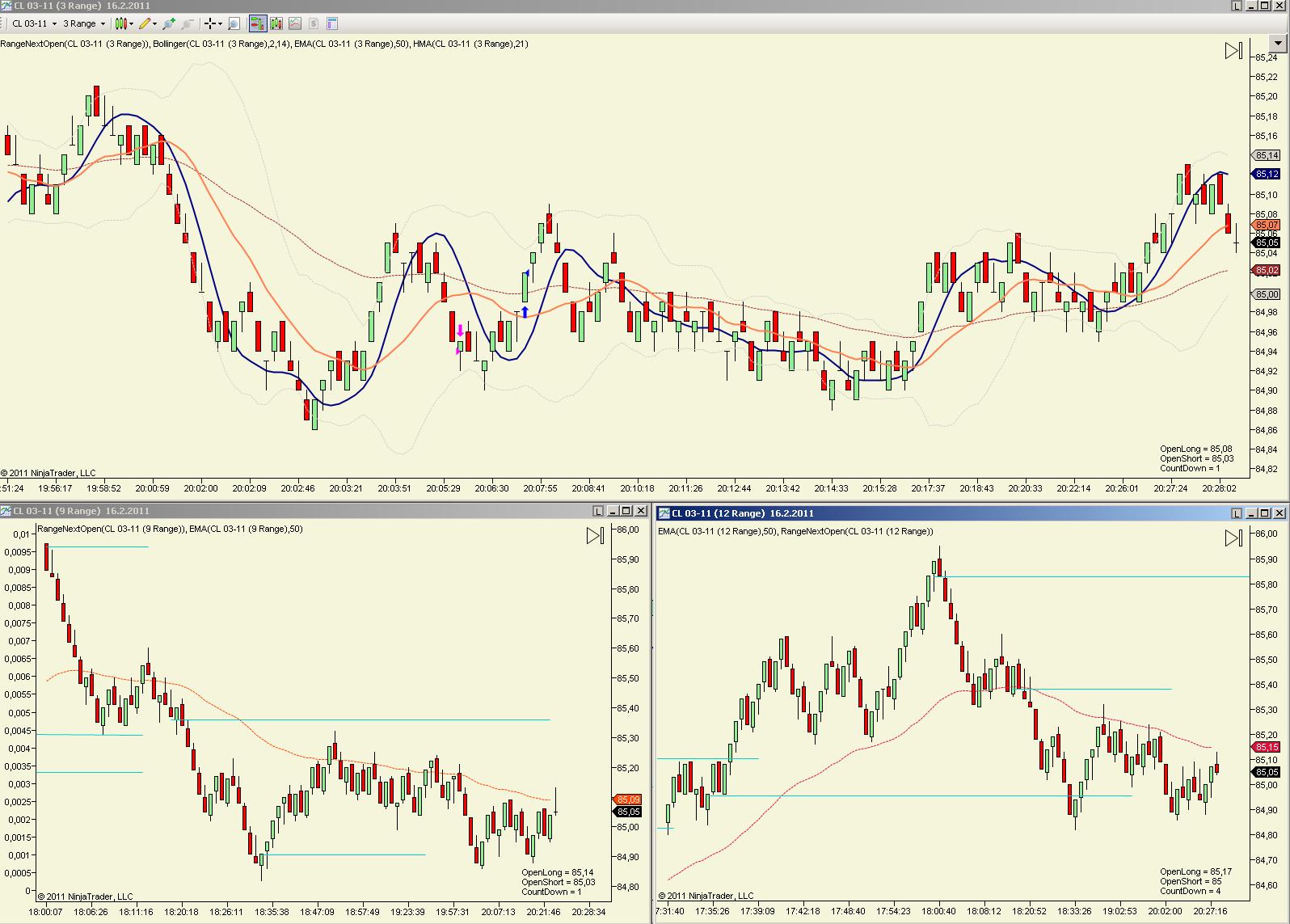This screenshot has width=1290, height=924.
Task: Click the OpenShort = 85,03 text in 3 Range chart
Action: point(1196,458)
